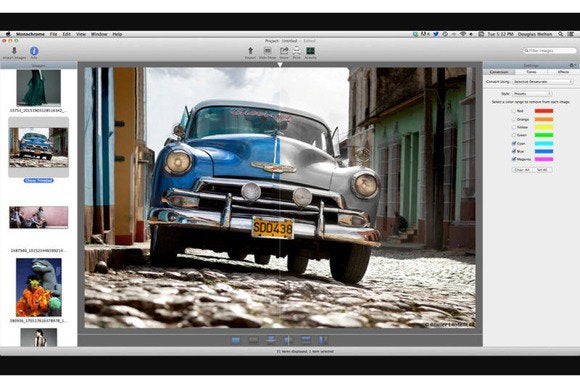Open the Settings panel gear menu
This screenshot has width=580, height=388.
tap(572, 65)
